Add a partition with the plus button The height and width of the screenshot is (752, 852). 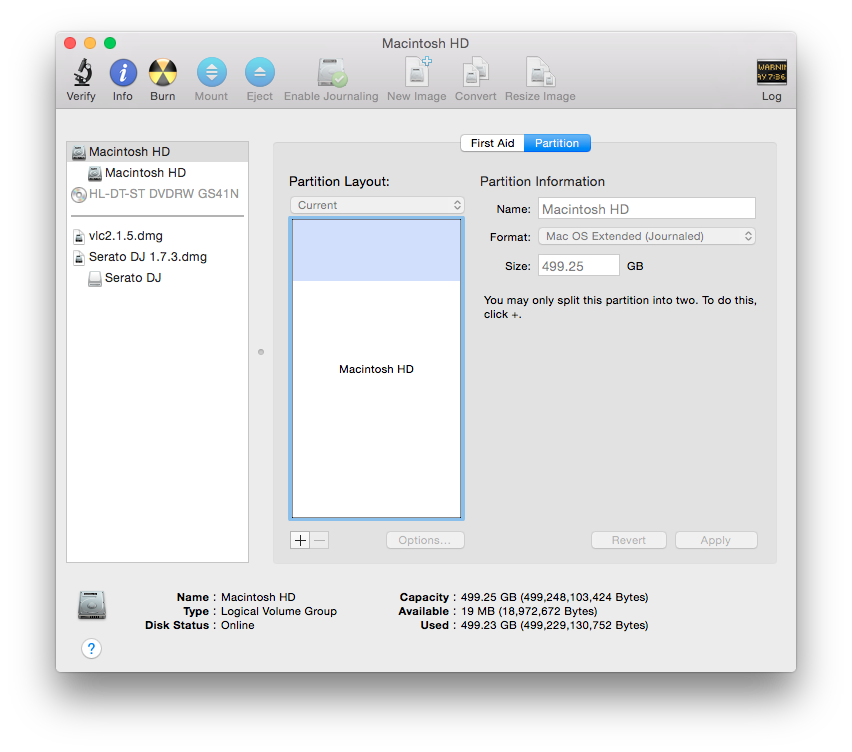(300, 540)
